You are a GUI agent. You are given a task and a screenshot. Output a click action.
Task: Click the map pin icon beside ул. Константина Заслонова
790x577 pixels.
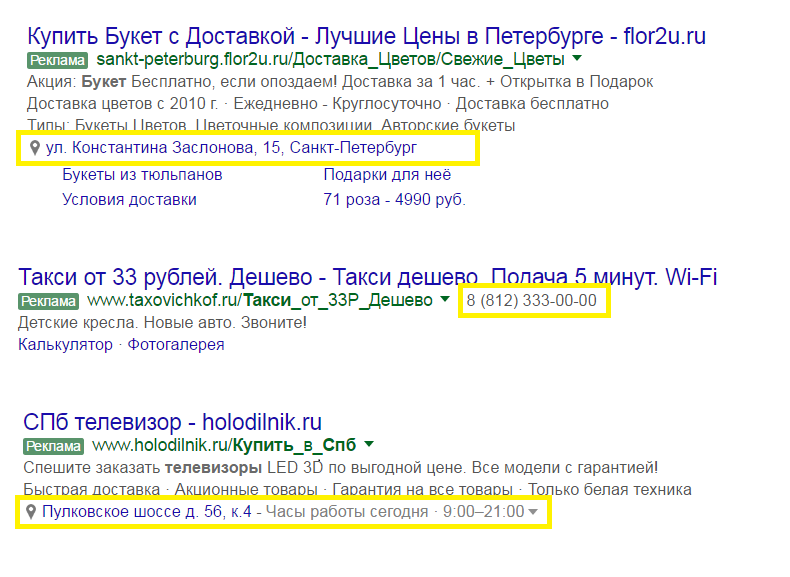tap(35, 149)
